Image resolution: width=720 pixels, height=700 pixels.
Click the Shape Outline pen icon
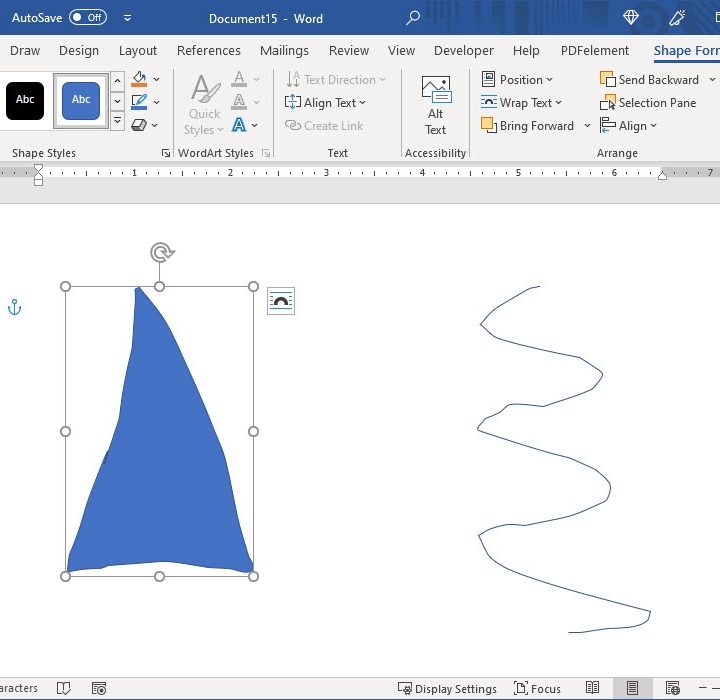(139, 102)
